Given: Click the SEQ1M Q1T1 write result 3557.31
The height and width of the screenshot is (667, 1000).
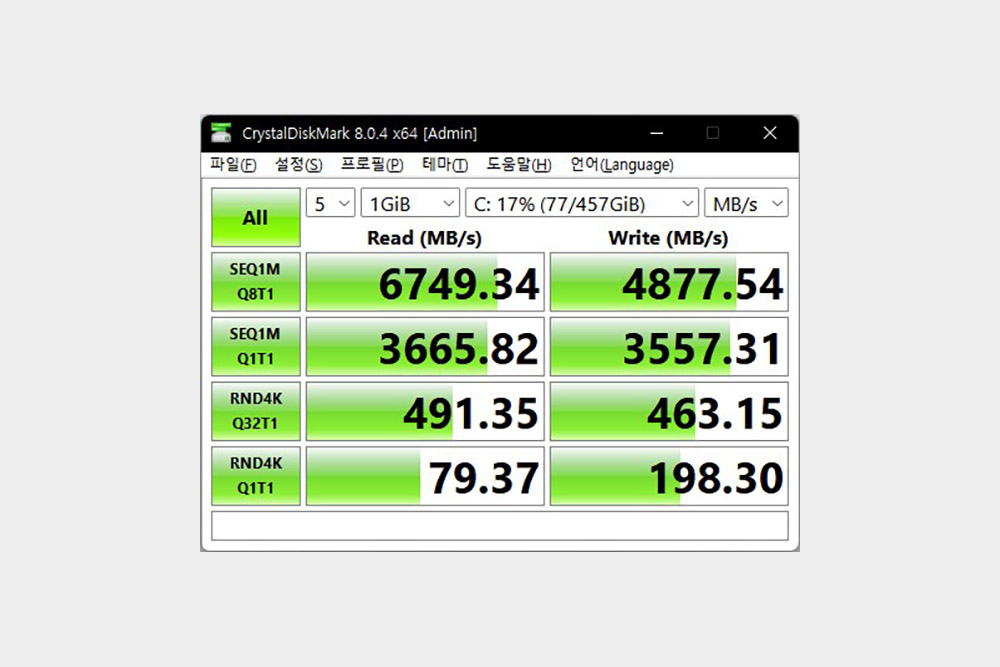Looking at the screenshot, I should [x=669, y=346].
